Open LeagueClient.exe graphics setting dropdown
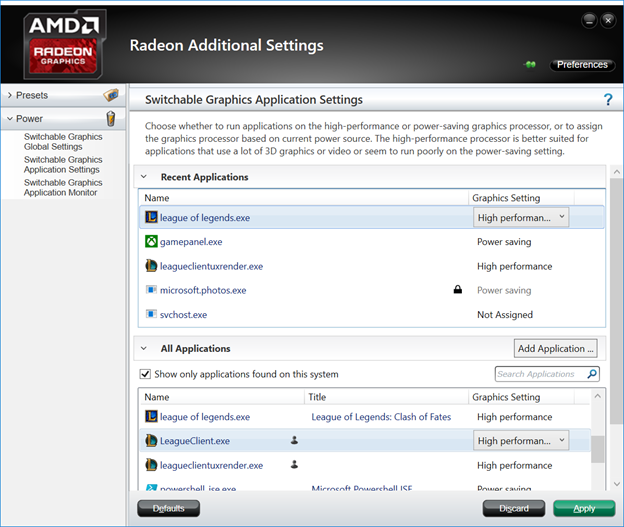The height and width of the screenshot is (527, 624). click(x=521, y=441)
